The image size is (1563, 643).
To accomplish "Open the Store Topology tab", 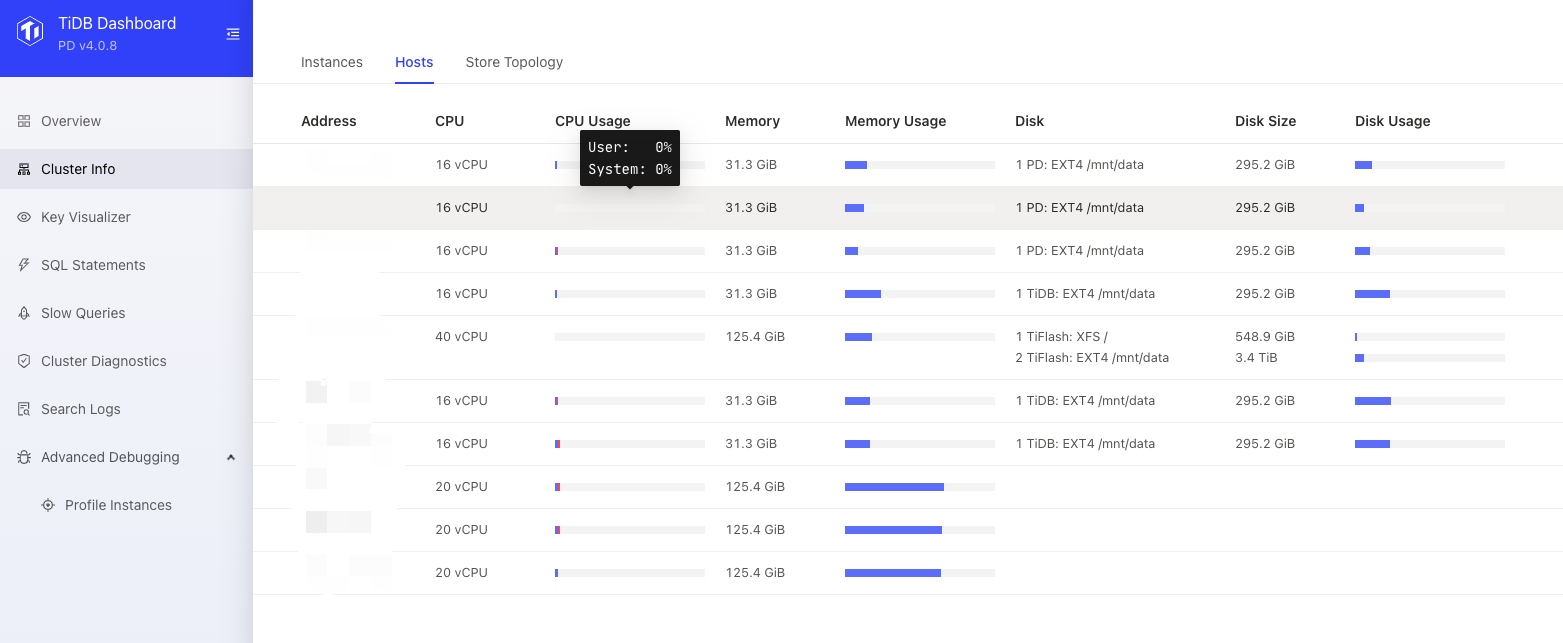I will click(x=514, y=62).
